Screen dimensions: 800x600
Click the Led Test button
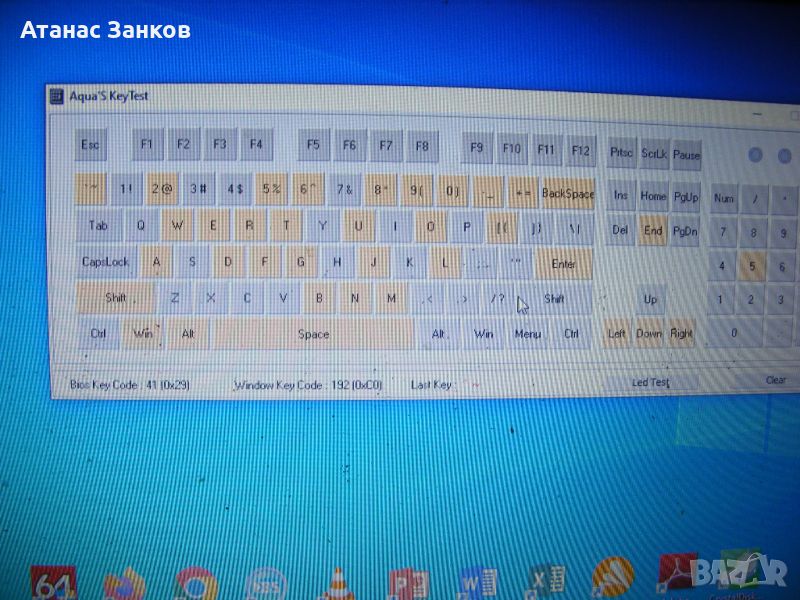(651, 382)
